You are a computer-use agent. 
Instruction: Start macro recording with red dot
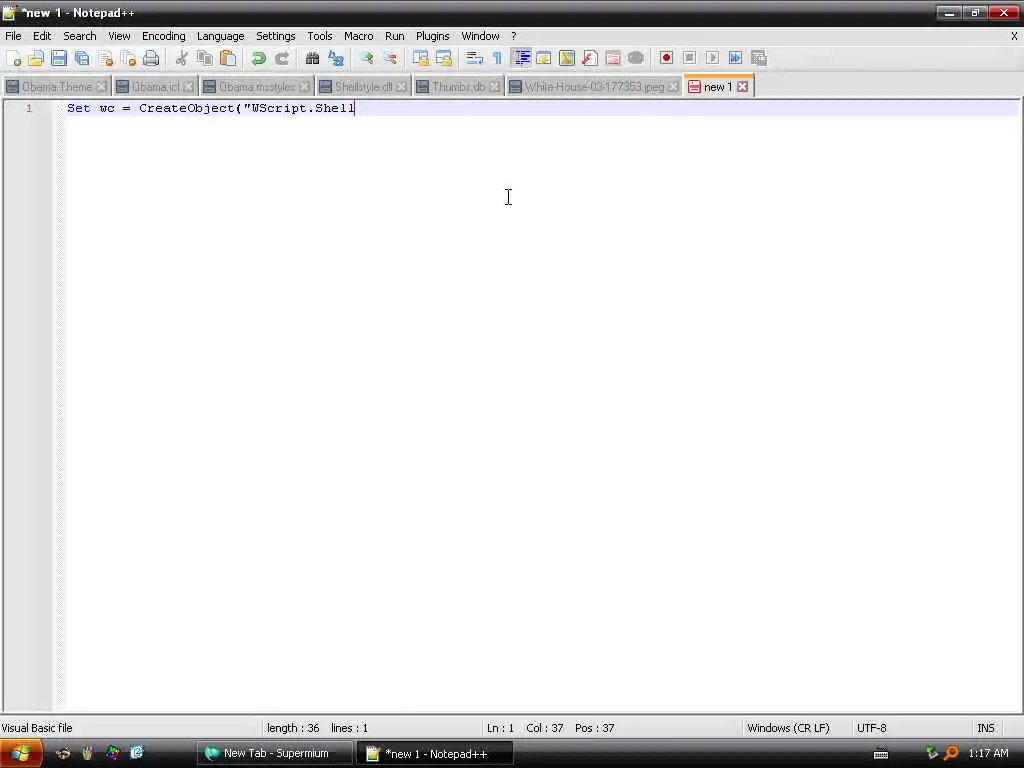666,58
